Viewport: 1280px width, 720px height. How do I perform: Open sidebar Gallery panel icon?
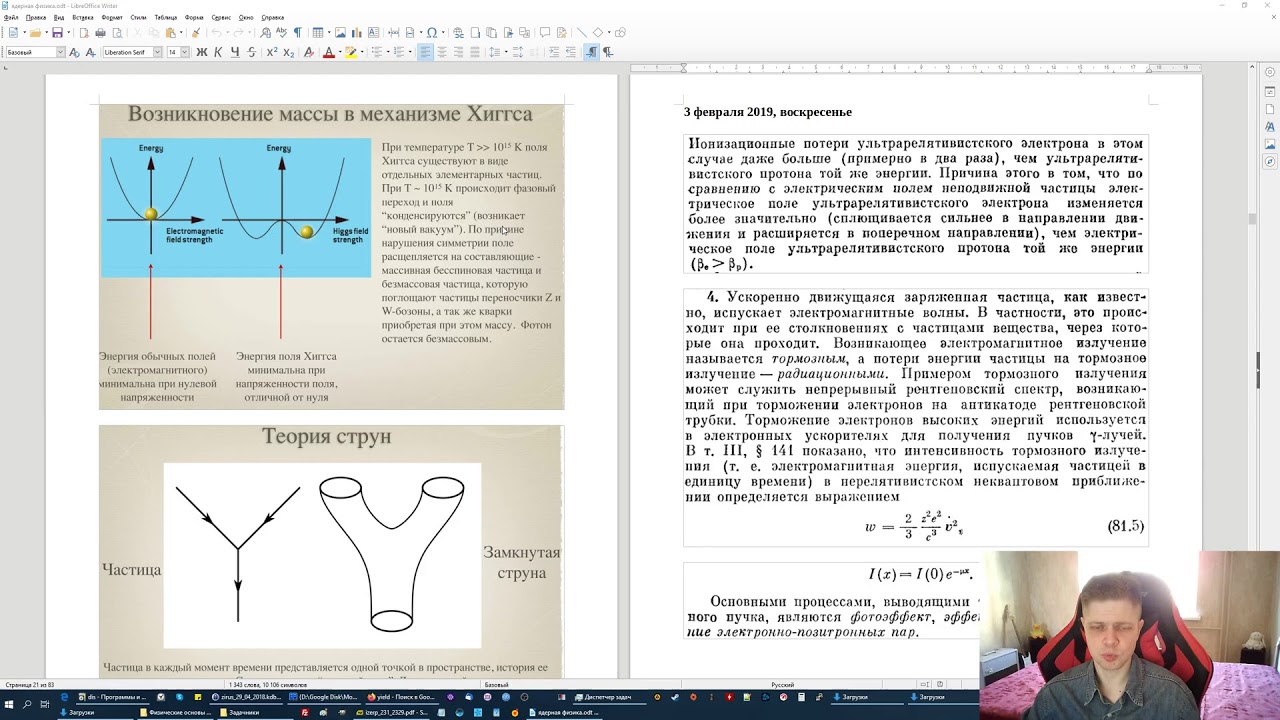coord(1270,144)
